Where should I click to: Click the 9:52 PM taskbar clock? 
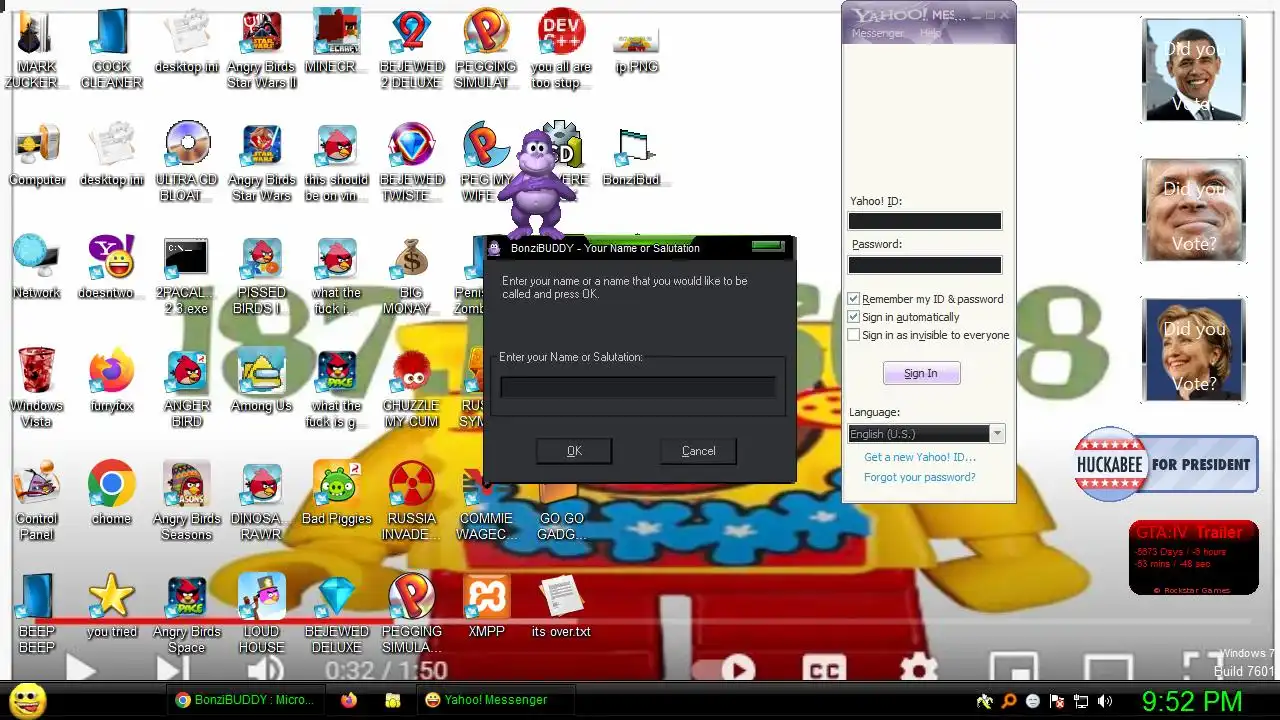[x=1192, y=701]
